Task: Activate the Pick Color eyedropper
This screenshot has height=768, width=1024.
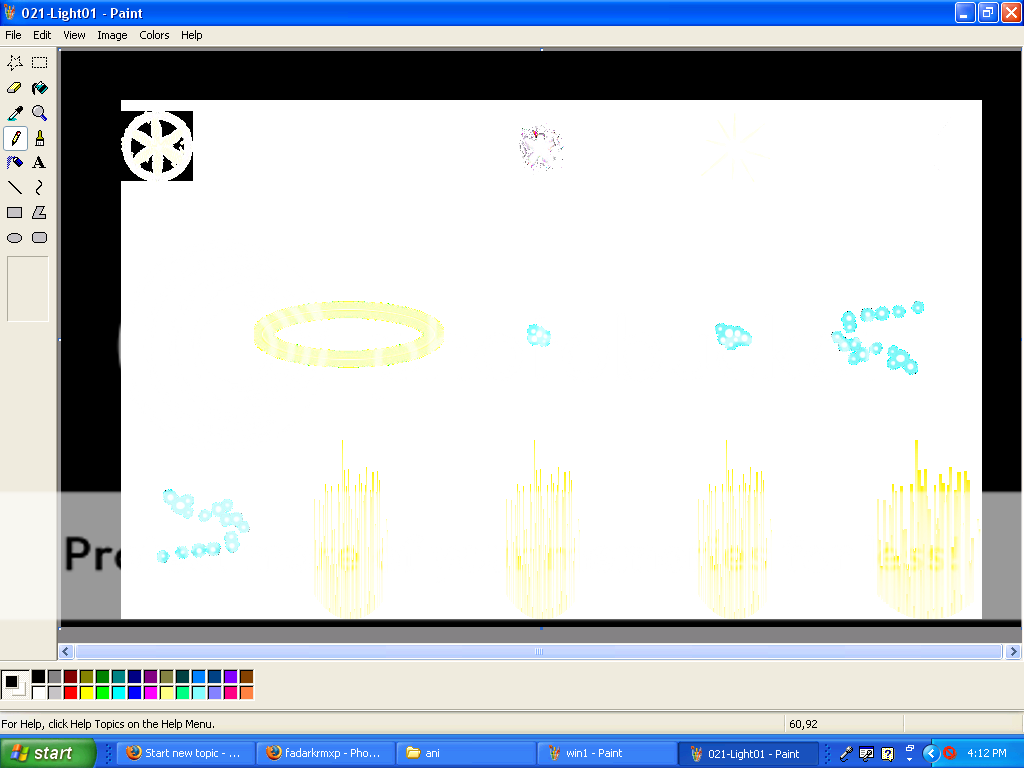Action: click(x=15, y=113)
